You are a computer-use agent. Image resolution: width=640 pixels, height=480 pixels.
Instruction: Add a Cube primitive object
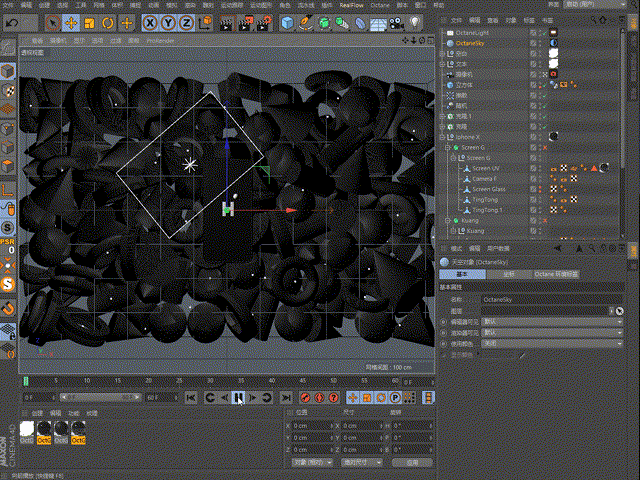click(x=286, y=22)
